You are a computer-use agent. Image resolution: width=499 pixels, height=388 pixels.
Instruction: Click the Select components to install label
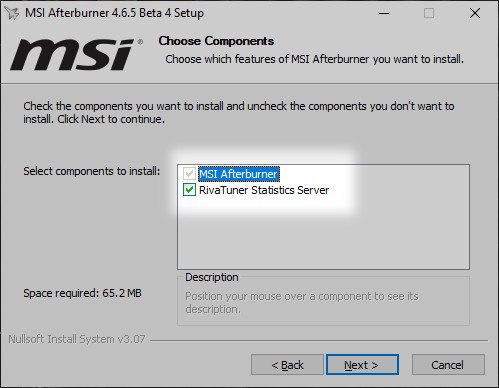click(92, 171)
